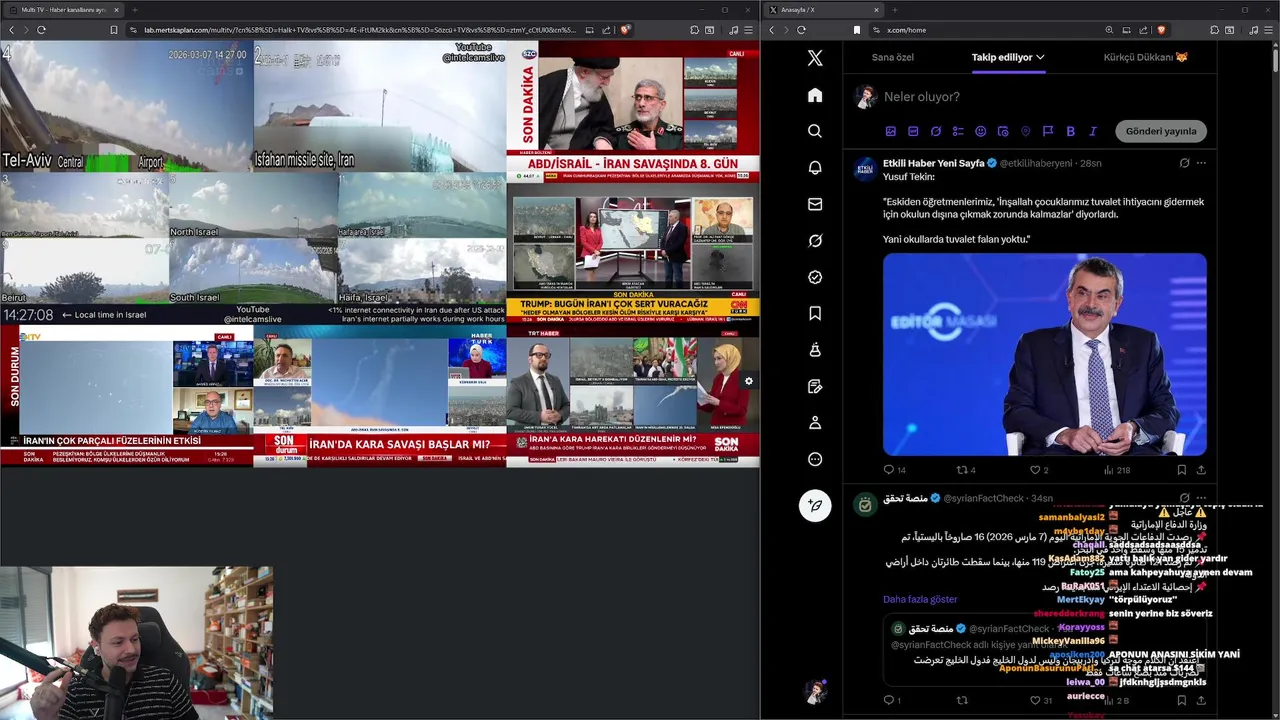The height and width of the screenshot is (720, 1280).
Task: Open Grok icon in X sidebar
Action: coord(815,241)
